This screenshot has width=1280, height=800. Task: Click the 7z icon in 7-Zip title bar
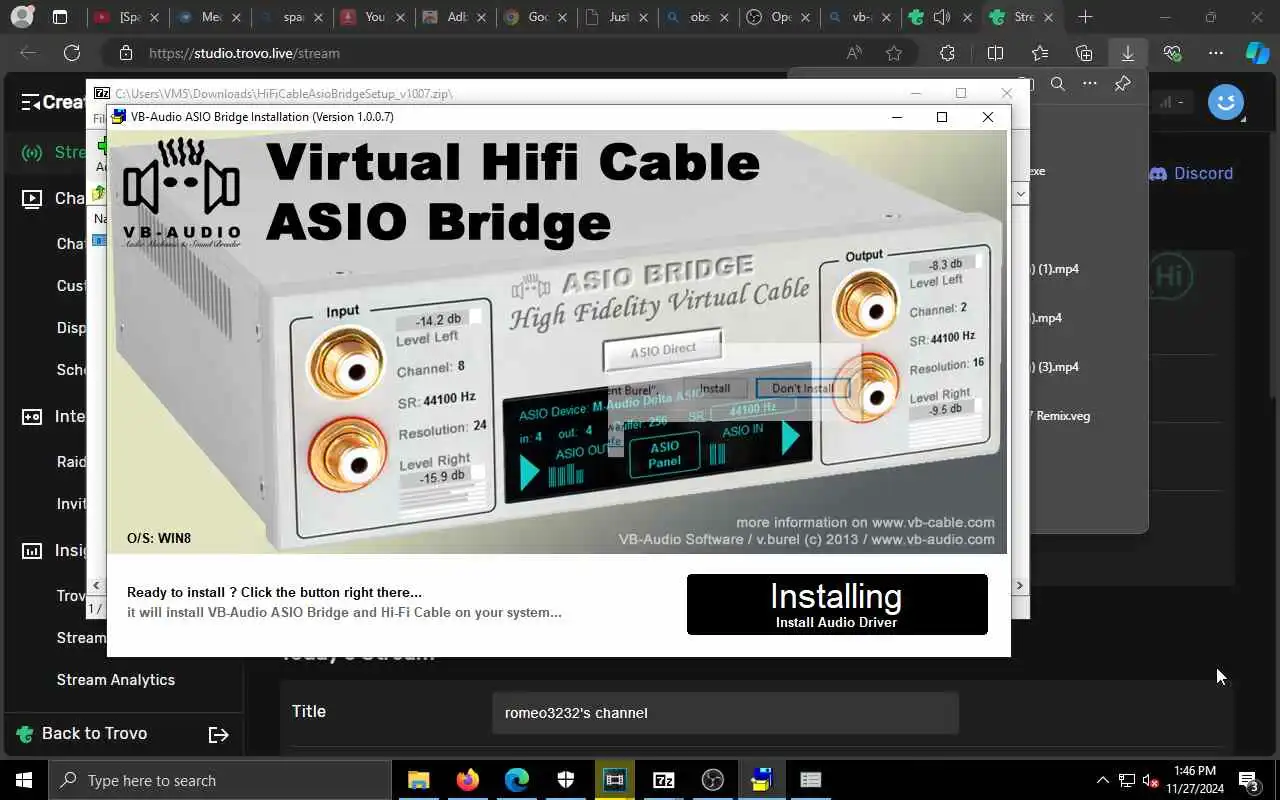click(102, 93)
